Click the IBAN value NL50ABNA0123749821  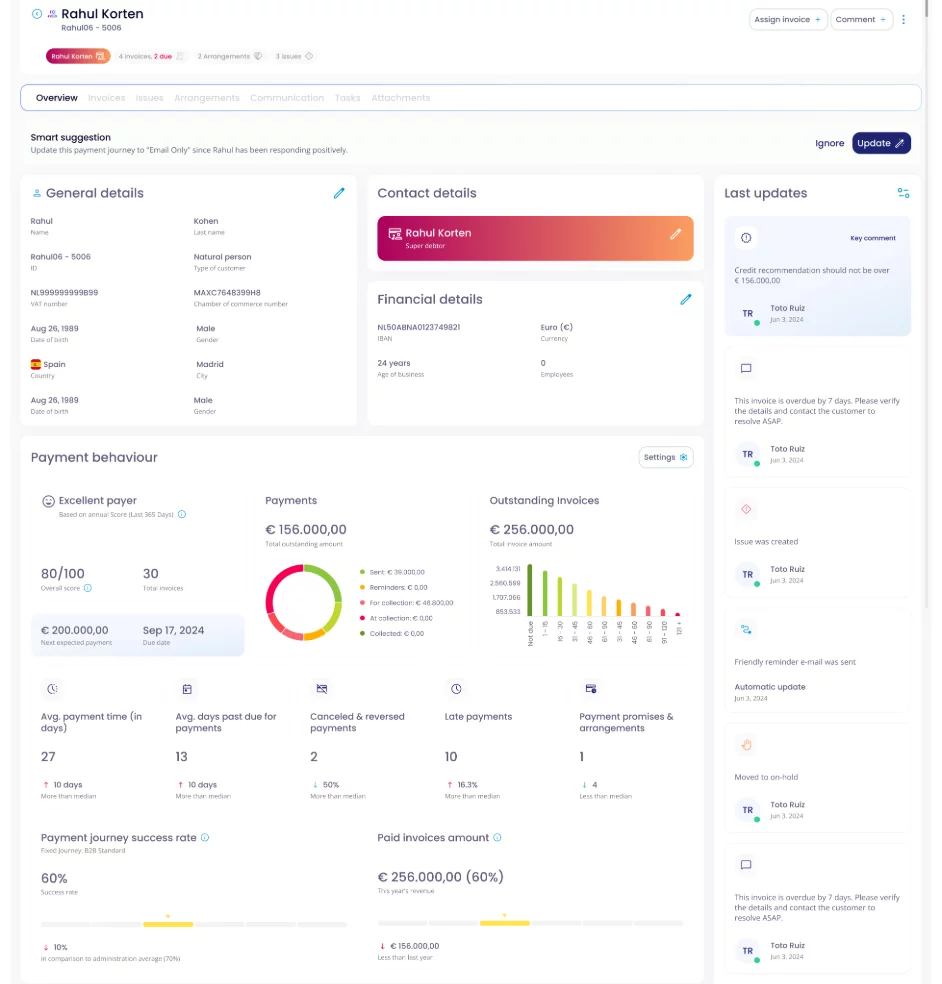click(419, 328)
